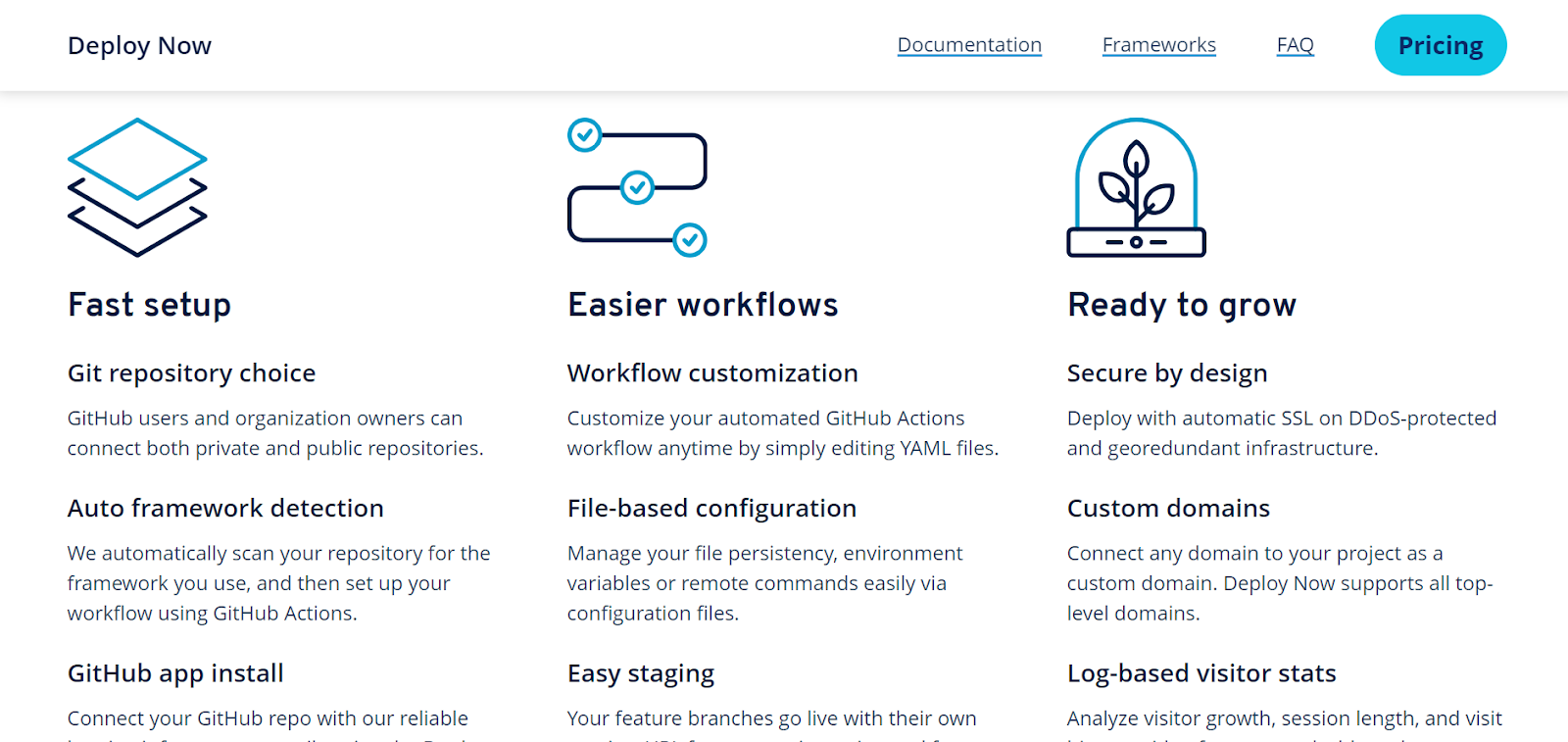Click the text 'Your feature branches go live with their own'

point(772,718)
